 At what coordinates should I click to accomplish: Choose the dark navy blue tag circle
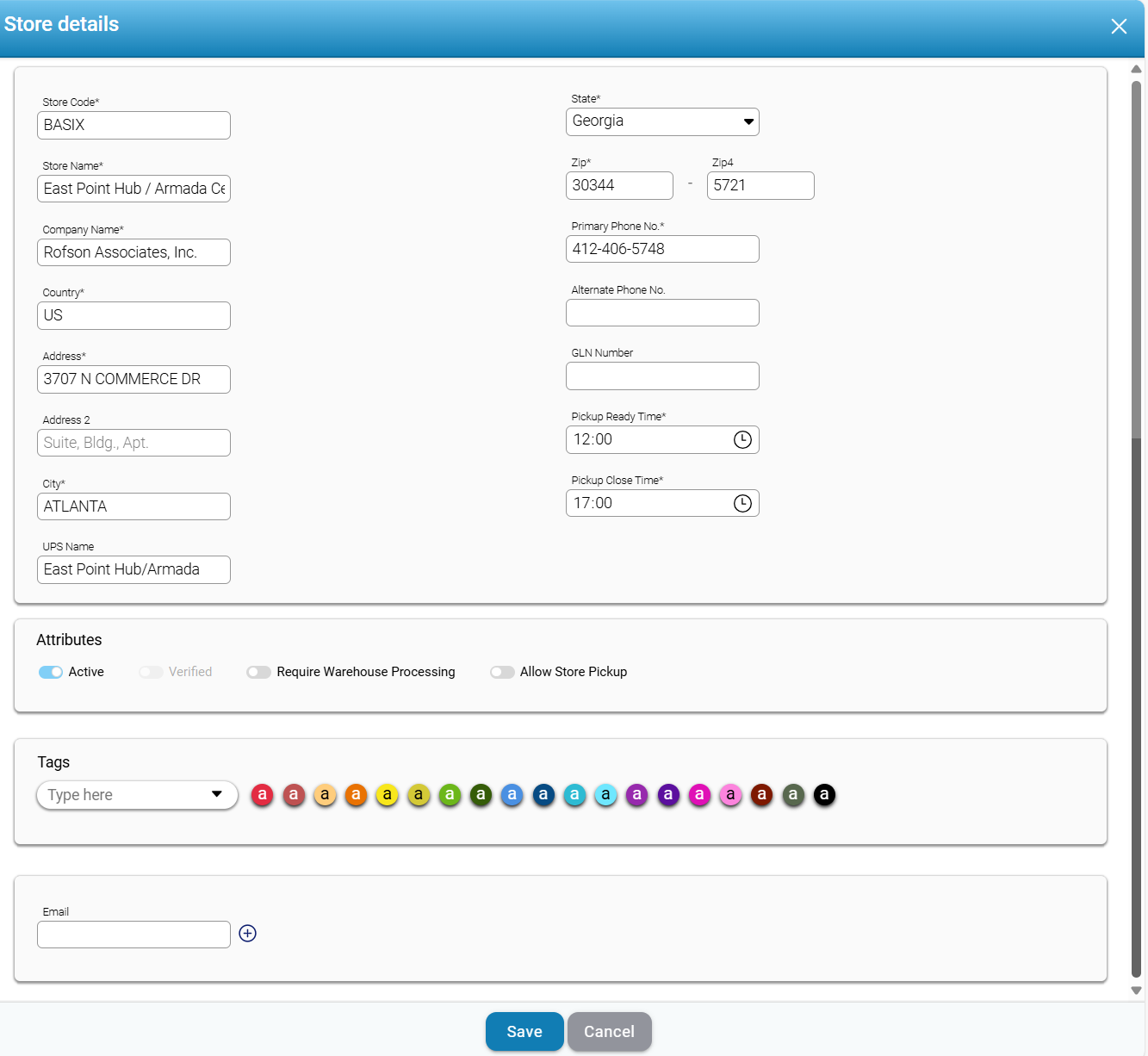point(543,795)
